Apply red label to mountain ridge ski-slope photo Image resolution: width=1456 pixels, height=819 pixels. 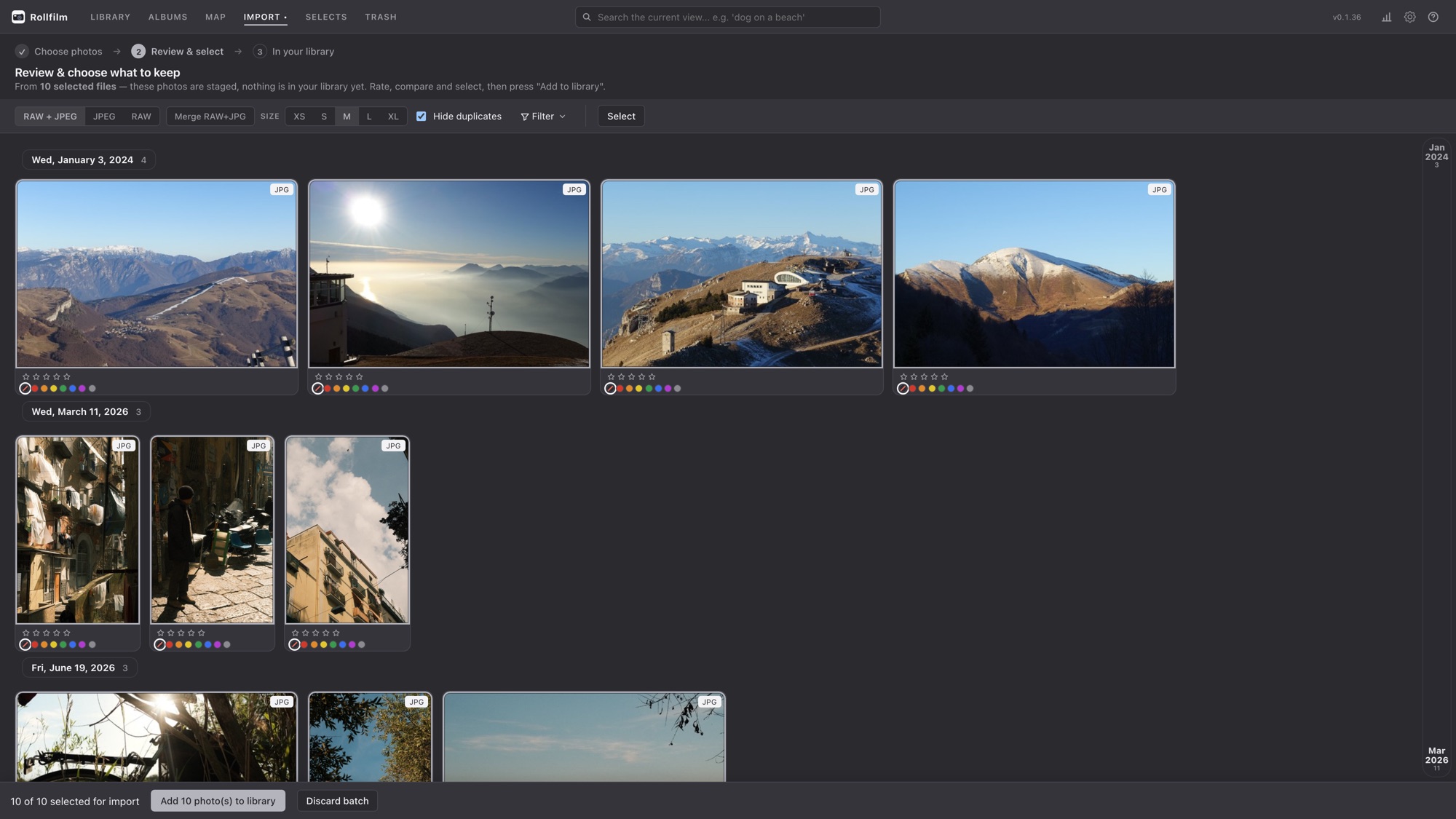pos(34,389)
